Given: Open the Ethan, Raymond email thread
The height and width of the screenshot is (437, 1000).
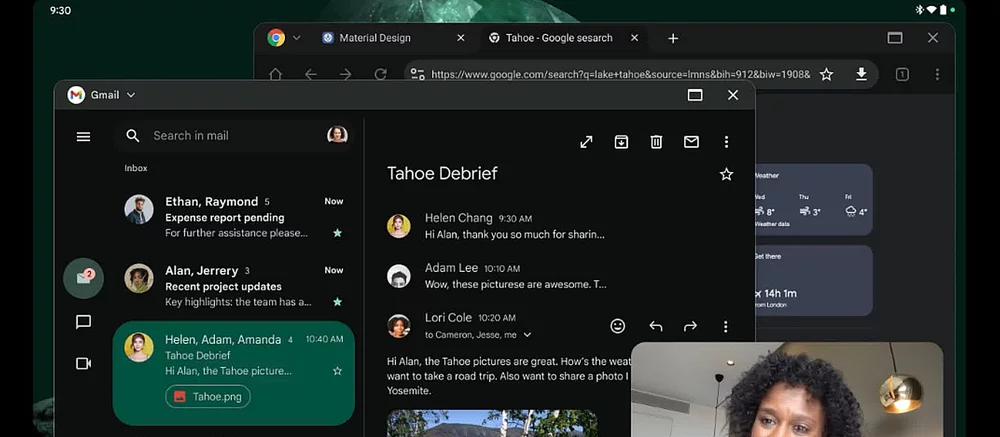Looking at the screenshot, I should click(x=233, y=217).
